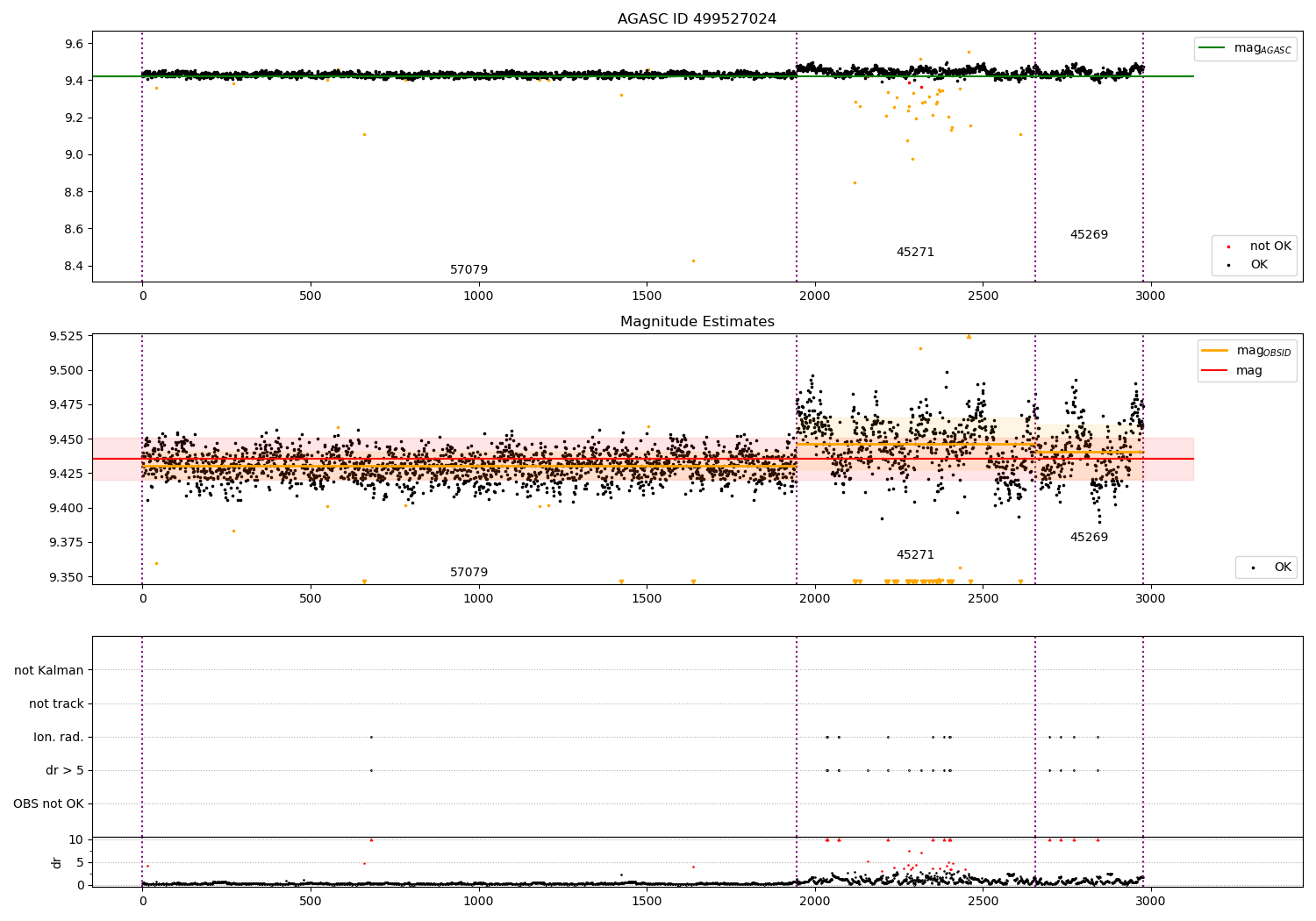Click the 'OBS not OK' axis label
Image resolution: width=1316 pixels, height=921 pixels.
49,804
